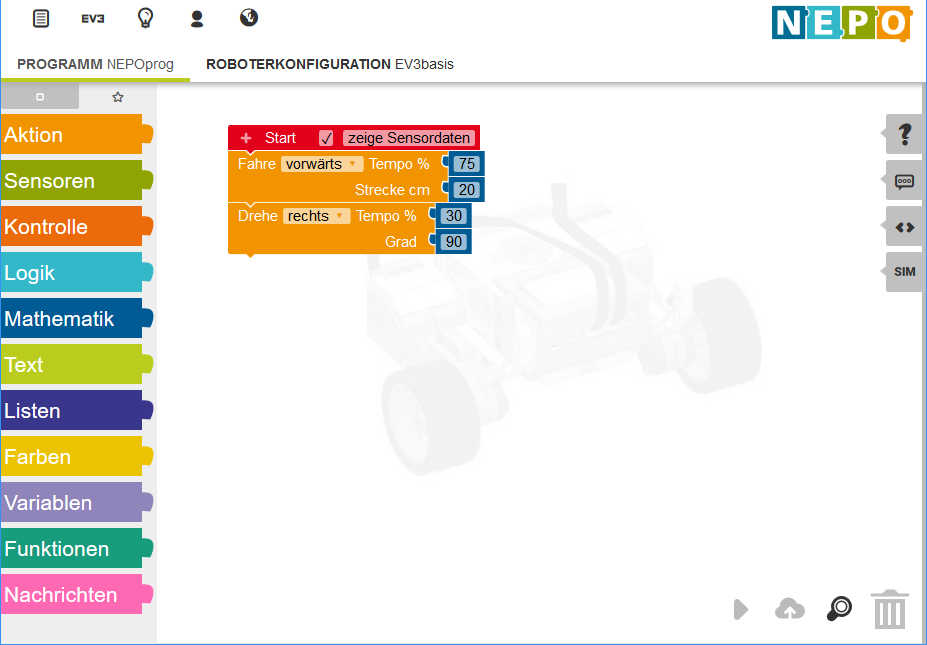Switch to the beginner toolbox toggle
Viewport: 927px width, 645px height.
(x=40, y=96)
